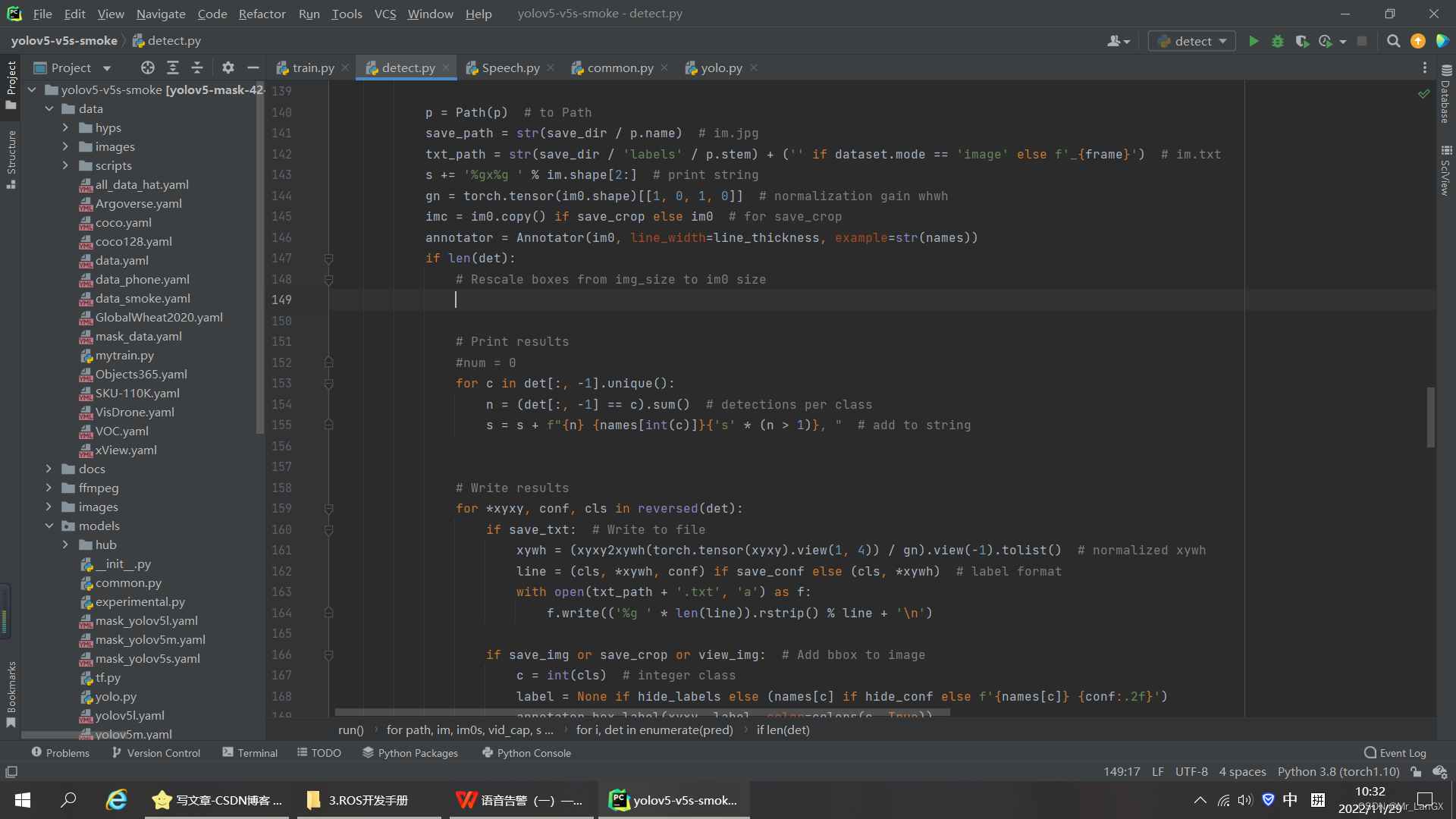
Task: Toggle the Project side tool window button
Action: [11, 85]
